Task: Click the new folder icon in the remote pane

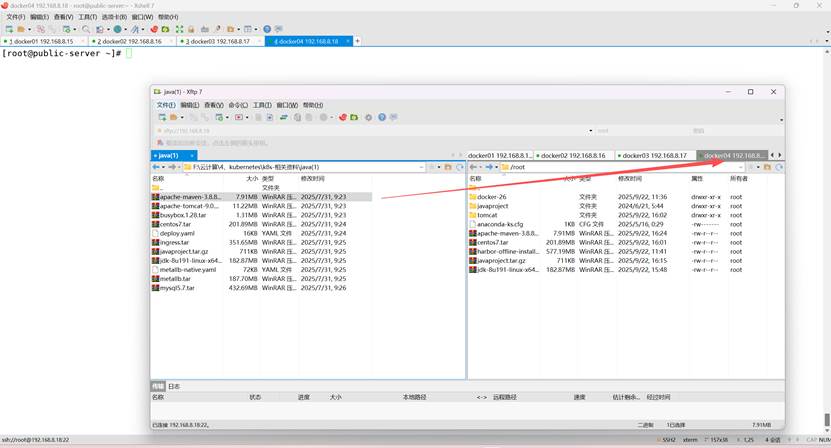Action: point(767,167)
